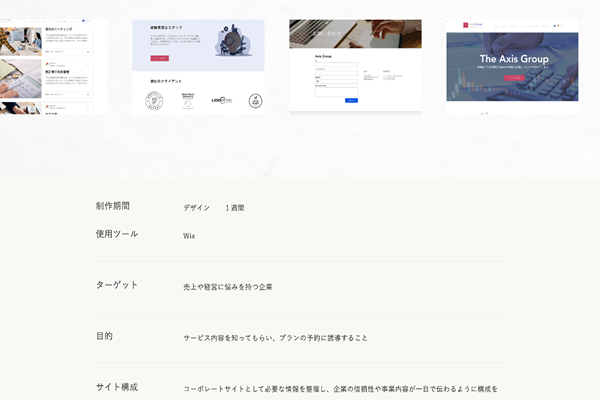600x400 pixels.
Task: Click the 使用ツール label
Action: pyautogui.click(x=116, y=234)
